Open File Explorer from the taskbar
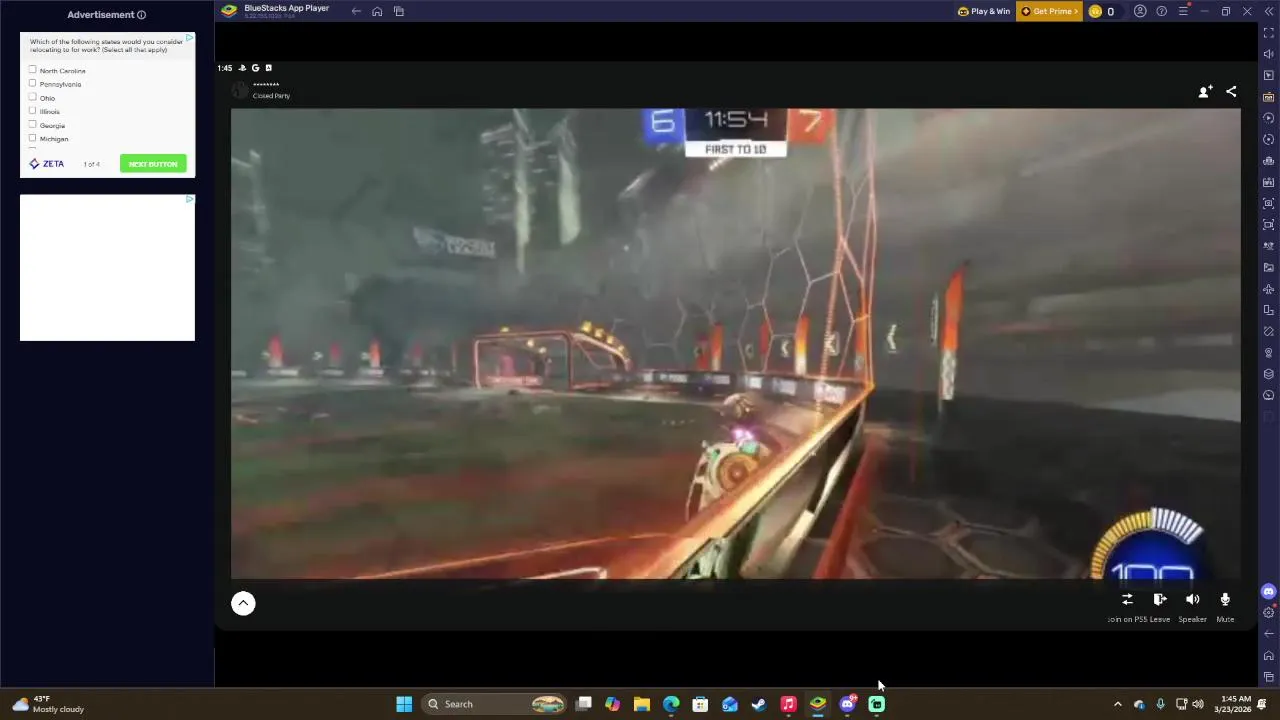Viewport: 1280px width, 720px height. click(x=642, y=704)
